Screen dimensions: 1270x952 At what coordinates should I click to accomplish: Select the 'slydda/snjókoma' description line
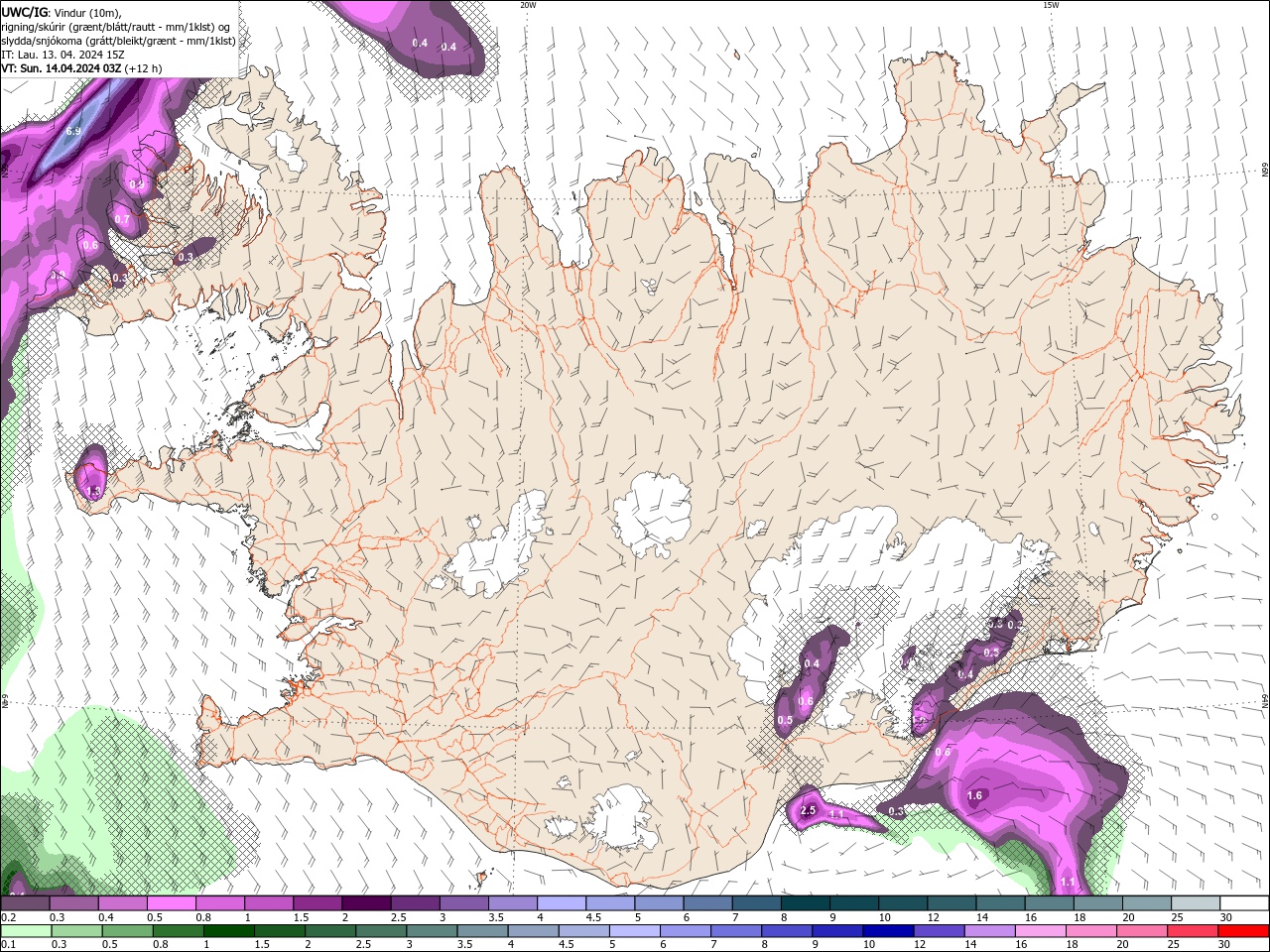[x=118, y=41]
